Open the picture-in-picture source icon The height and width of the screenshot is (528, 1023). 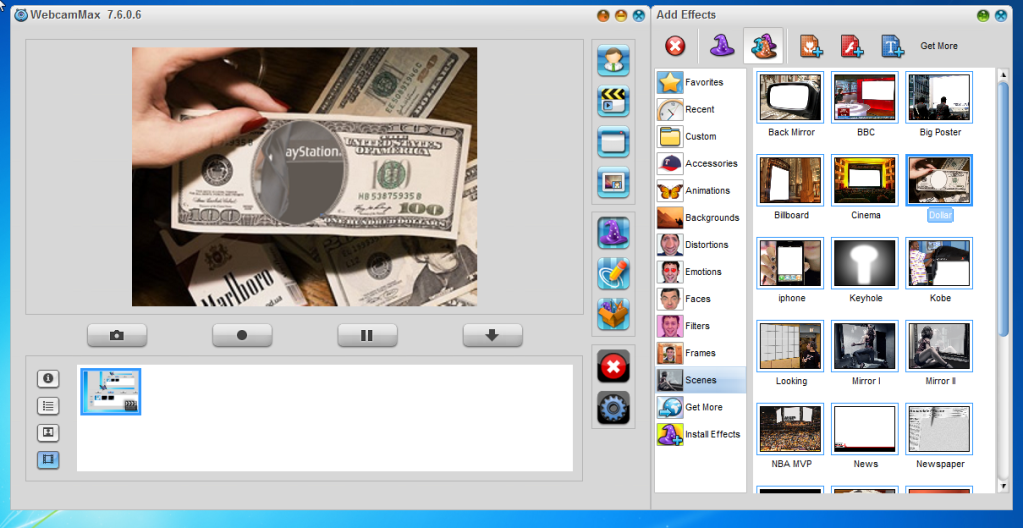[613, 182]
